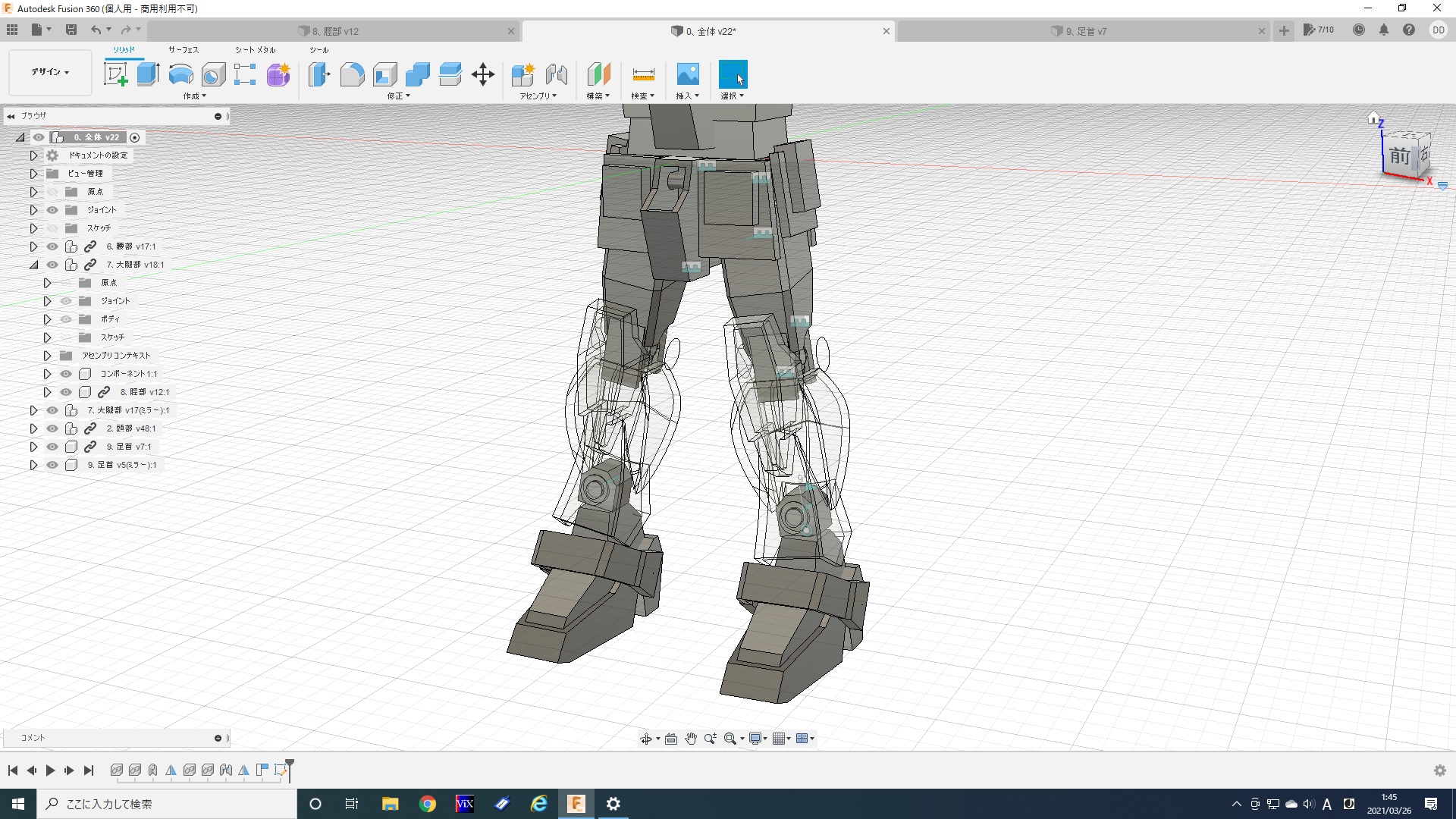1456x819 pixels.
Task: Select the Extrude tool icon
Action: (x=148, y=74)
